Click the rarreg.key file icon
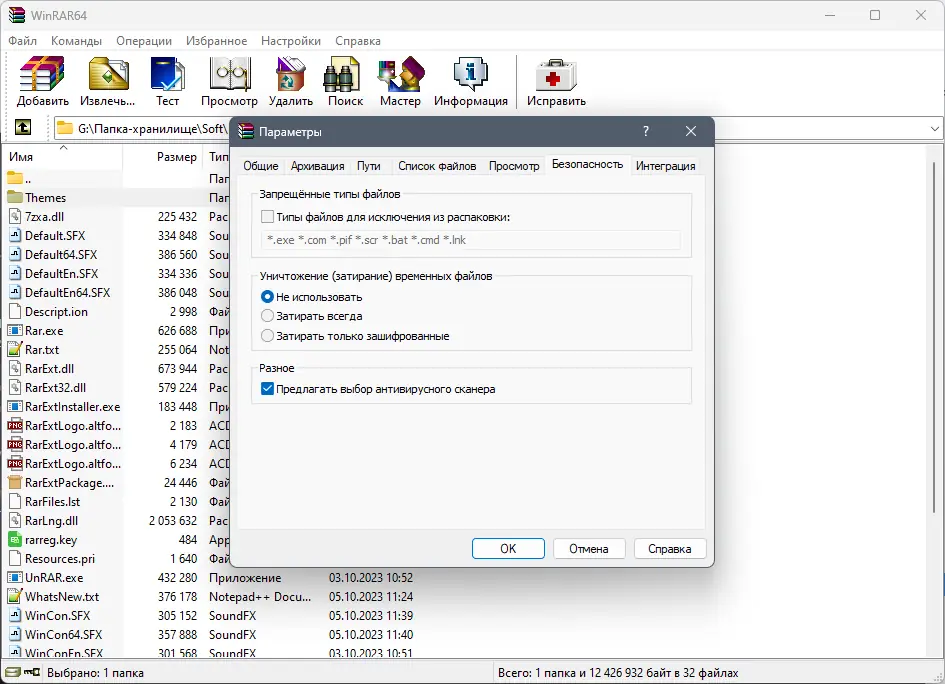Viewport: 945px width, 684px height. coord(15,540)
